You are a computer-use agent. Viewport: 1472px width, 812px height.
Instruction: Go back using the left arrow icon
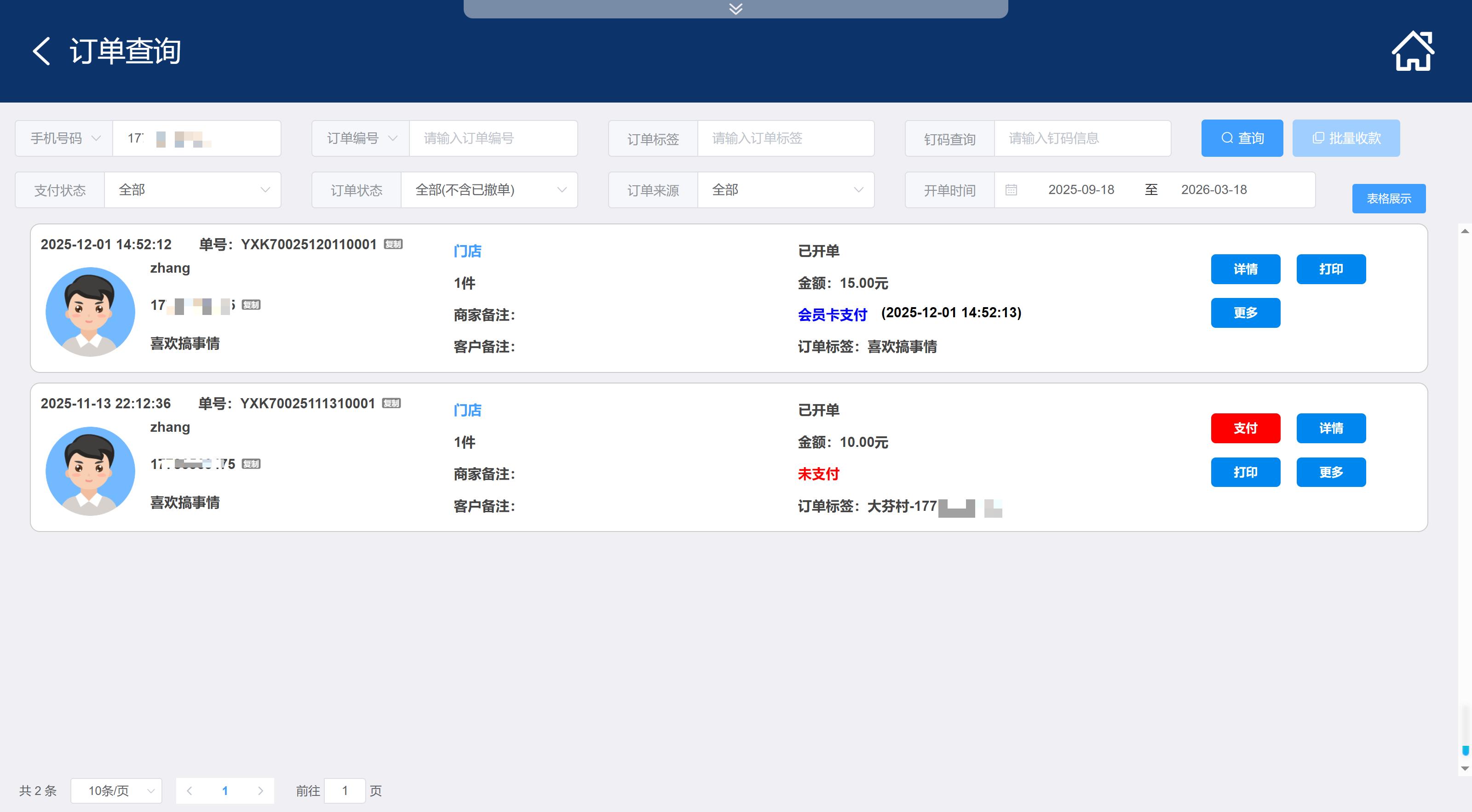42,51
